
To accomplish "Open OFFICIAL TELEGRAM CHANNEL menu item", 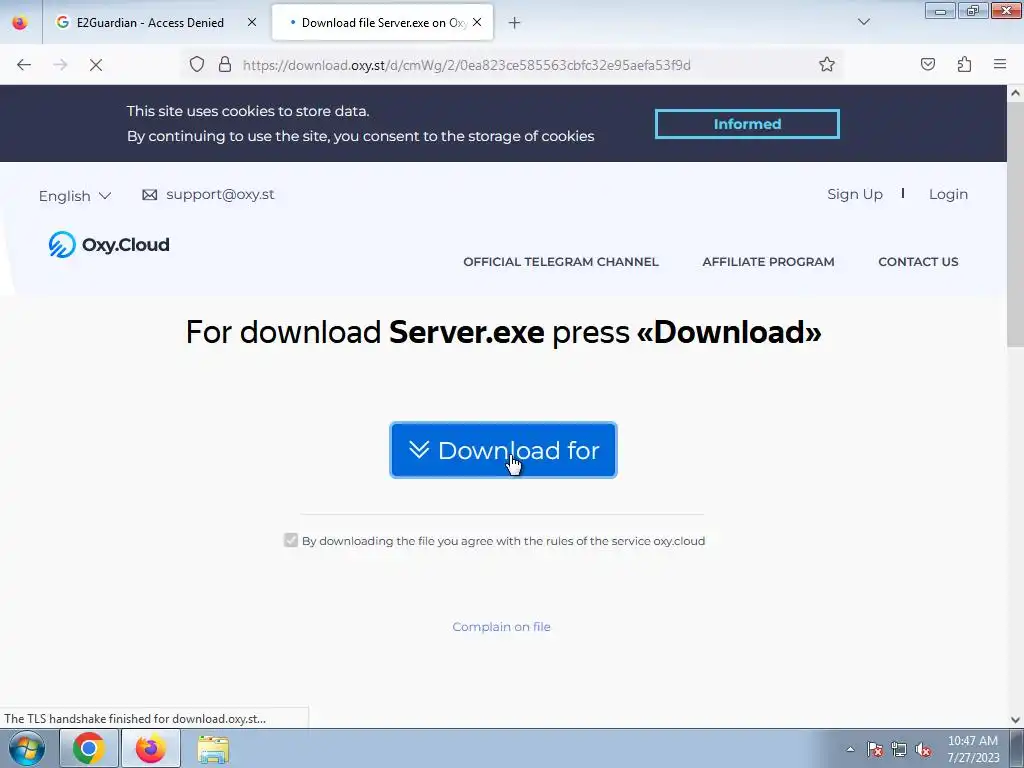I will pyautogui.click(x=561, y=262).
